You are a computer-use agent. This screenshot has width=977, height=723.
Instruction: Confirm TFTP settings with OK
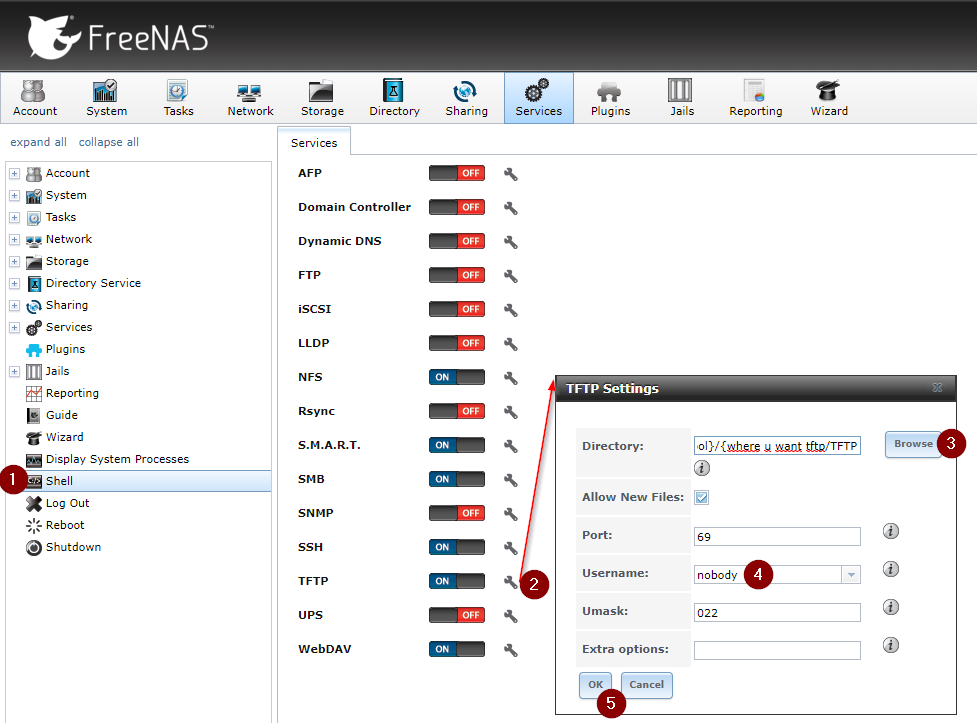[x=596, y=684]
